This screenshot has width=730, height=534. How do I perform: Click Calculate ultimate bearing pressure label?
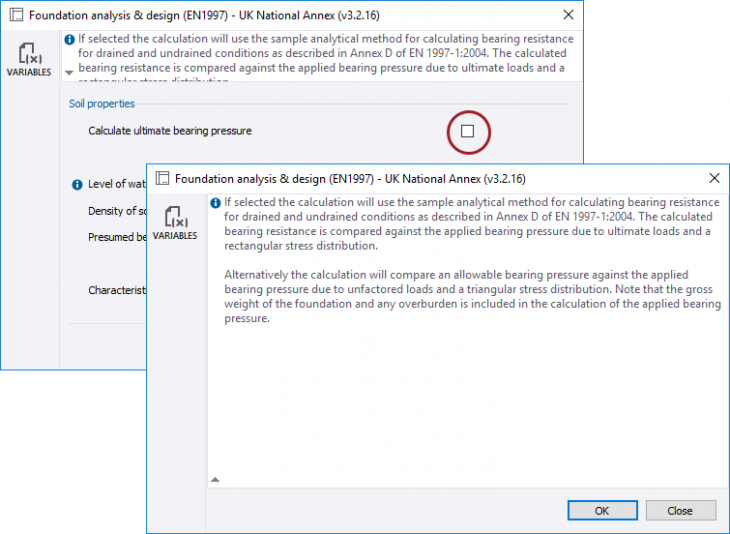(170, 131)
